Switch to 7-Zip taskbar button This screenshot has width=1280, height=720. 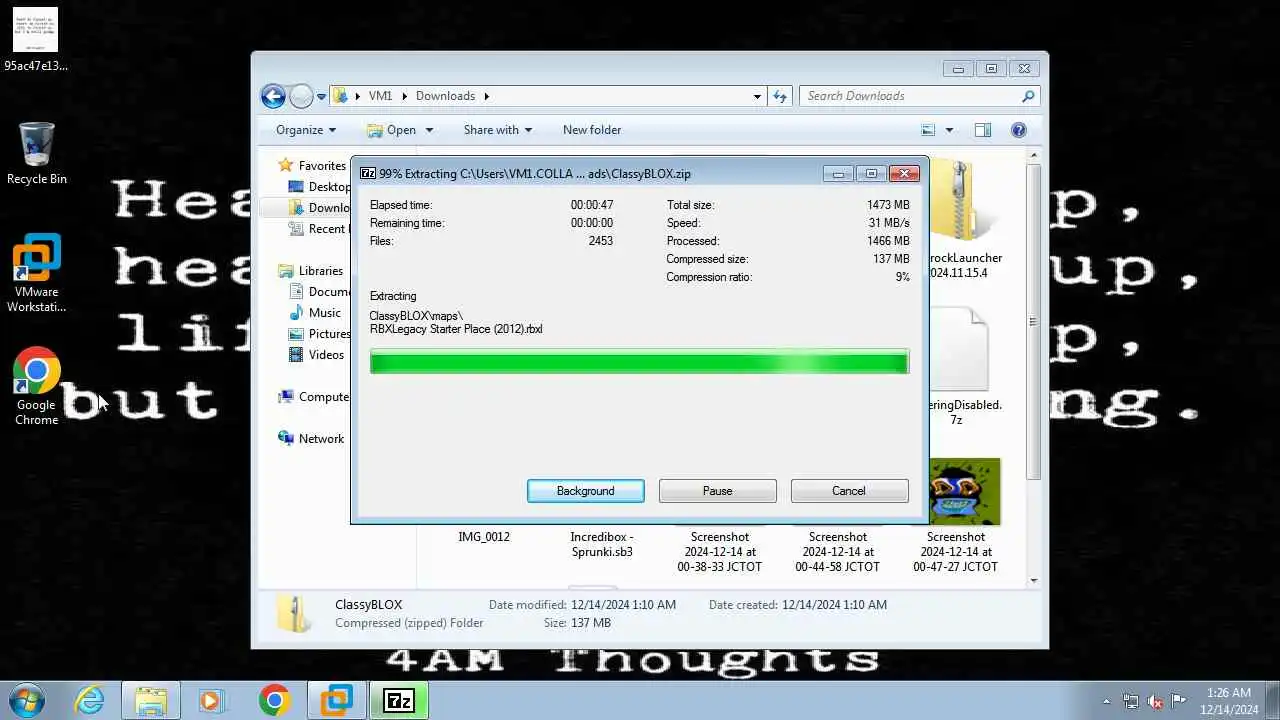point(399,700)
